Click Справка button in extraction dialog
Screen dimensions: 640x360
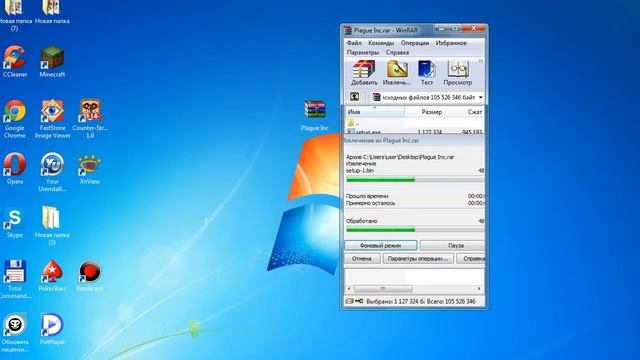pyautogui.click(x=471, y=258)
